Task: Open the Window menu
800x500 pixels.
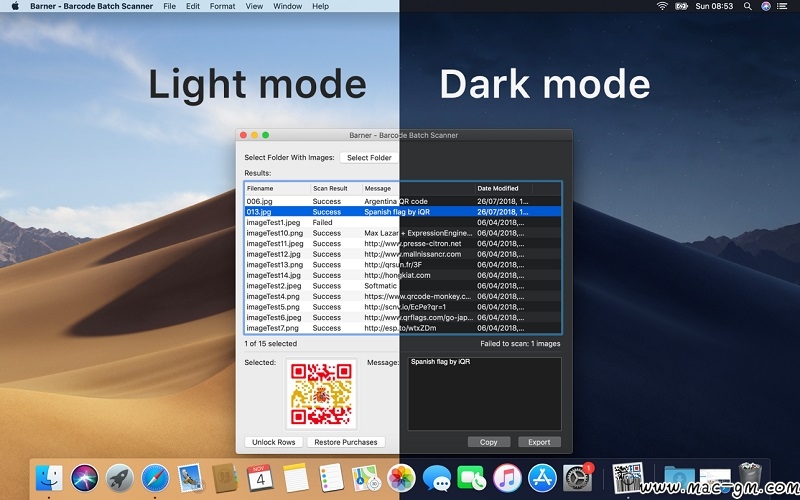Action: tap(287, 6)
